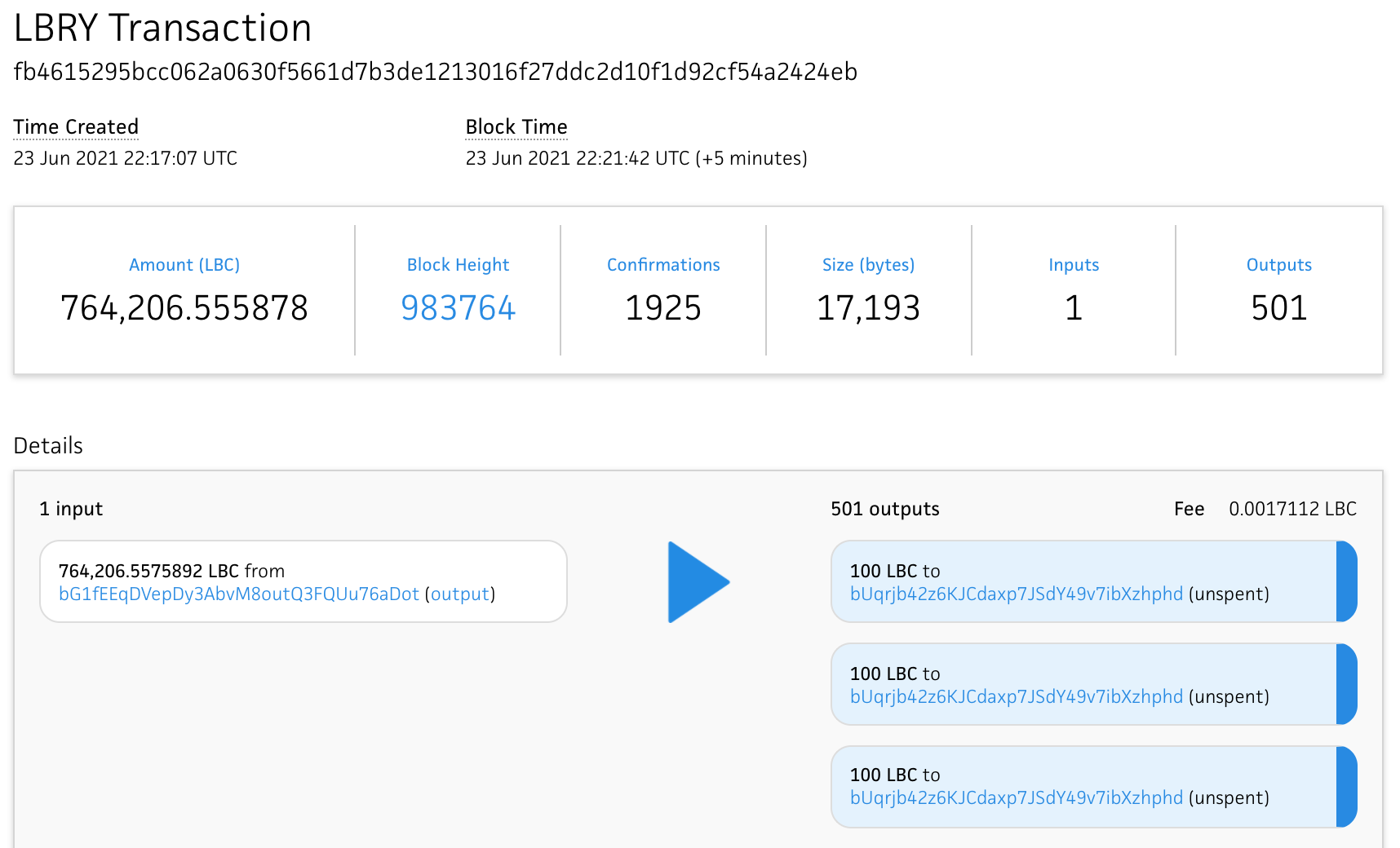Click the size value 17,193

point(869,308)
